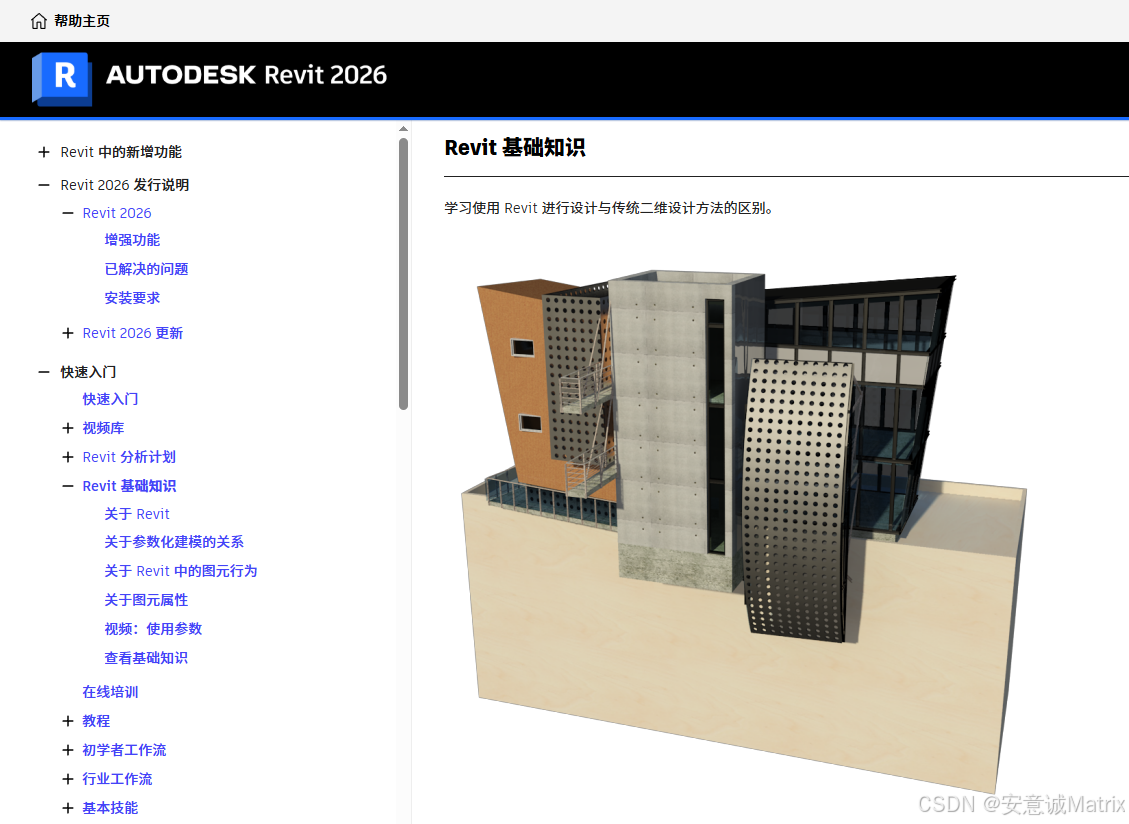Collapse the Revit 2026 sub-node

(68, 213)
